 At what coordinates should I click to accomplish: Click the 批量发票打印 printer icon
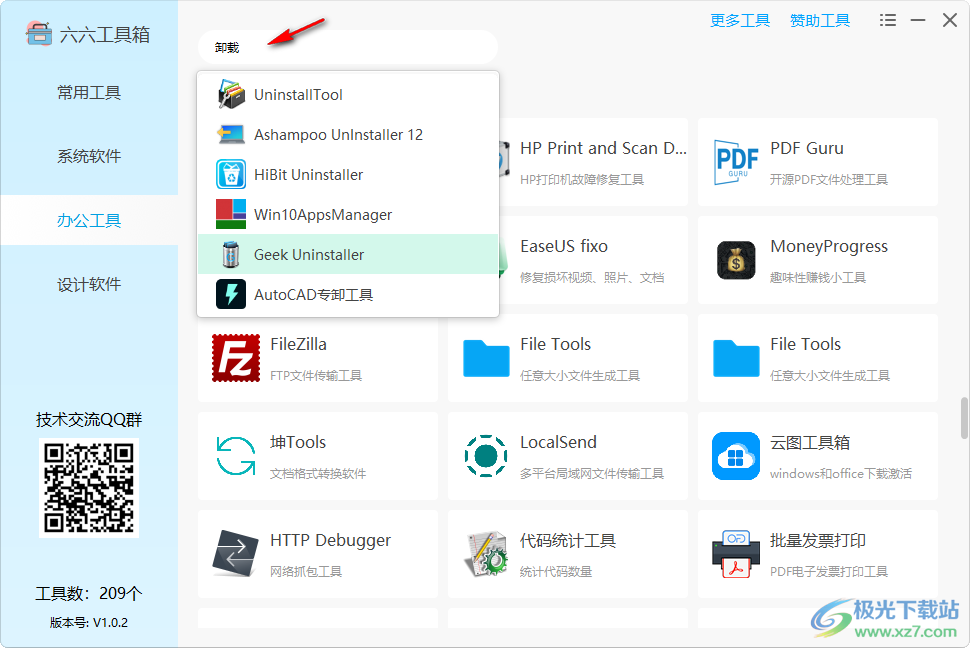point(736,553)
